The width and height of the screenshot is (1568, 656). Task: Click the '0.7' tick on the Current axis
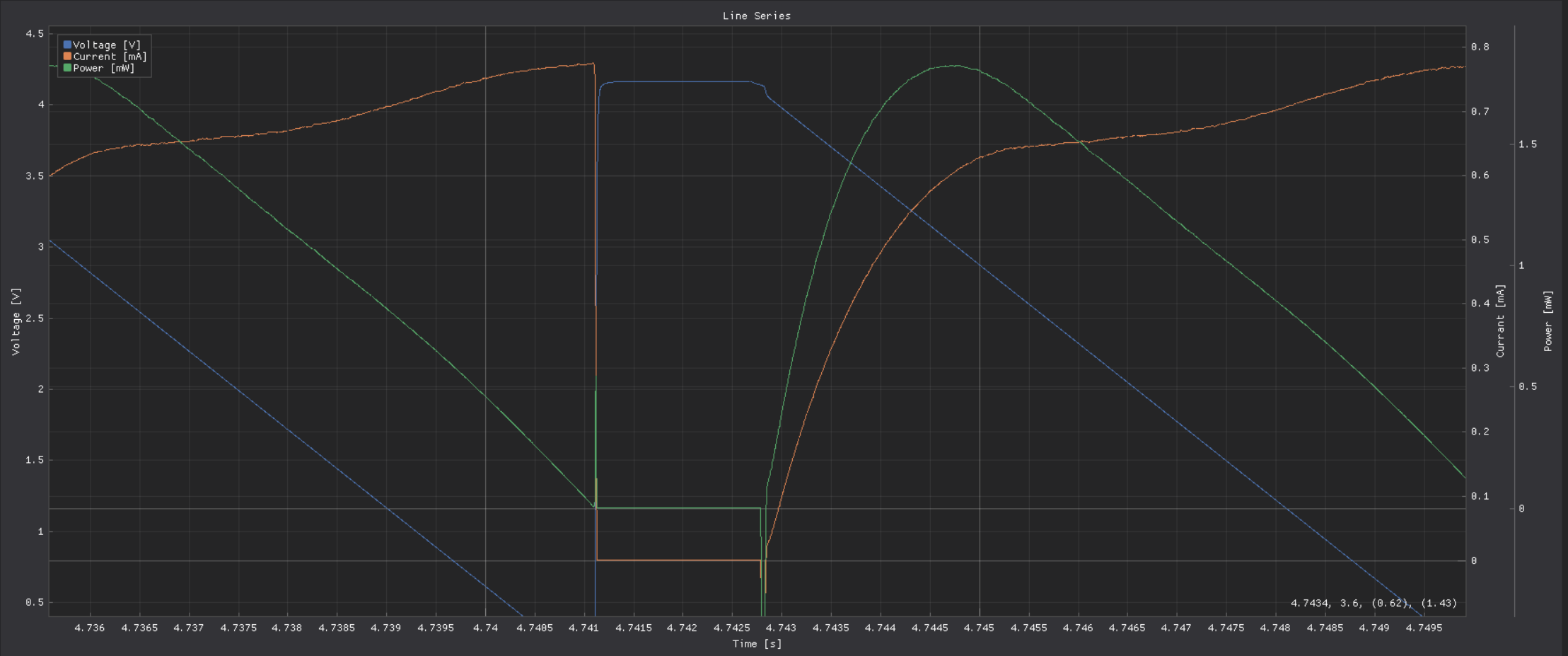tap(1480, 111)
